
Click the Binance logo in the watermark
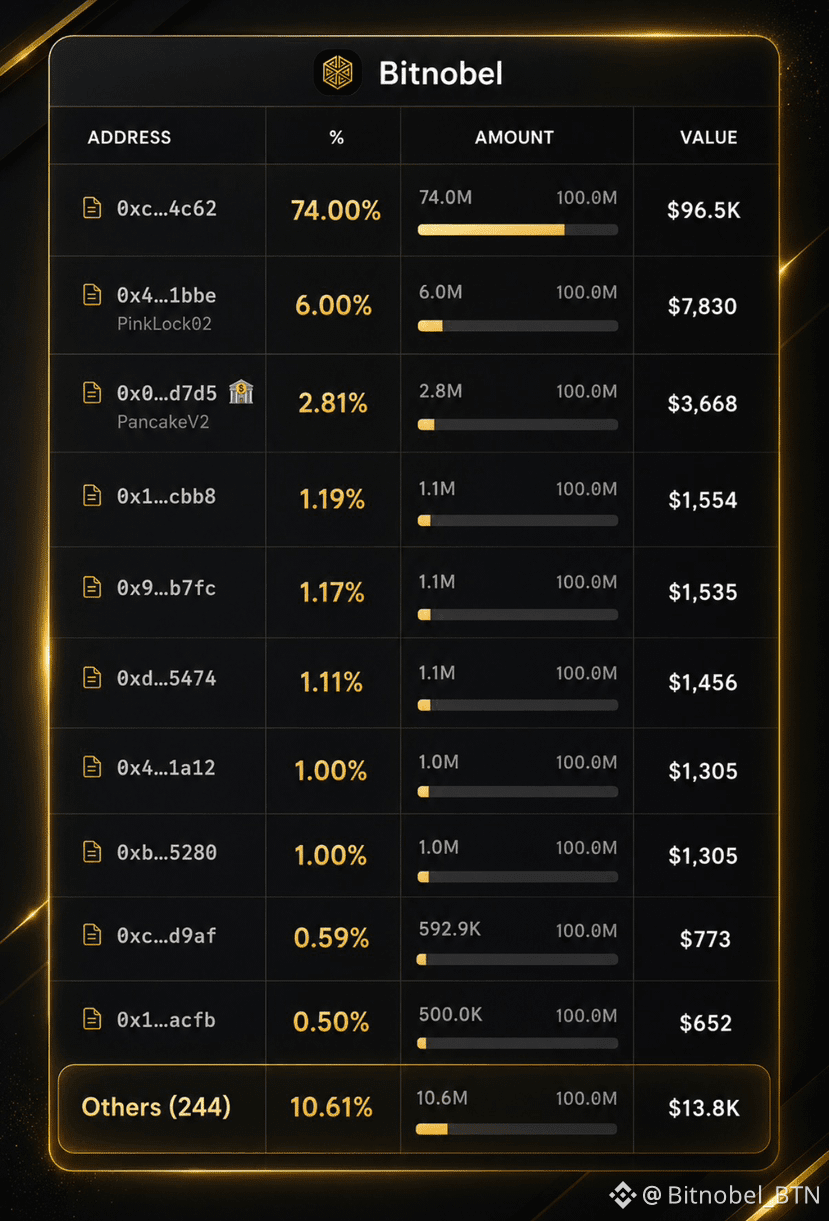(624, 1194)
